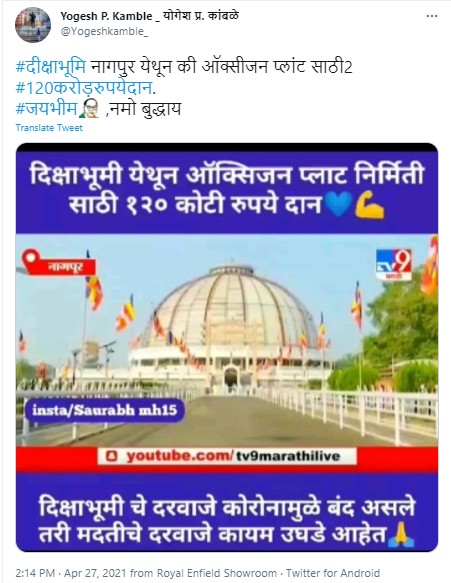Open the Deekshabhoomi dome image attachment

pyautogui.click(x=227, y=347)
